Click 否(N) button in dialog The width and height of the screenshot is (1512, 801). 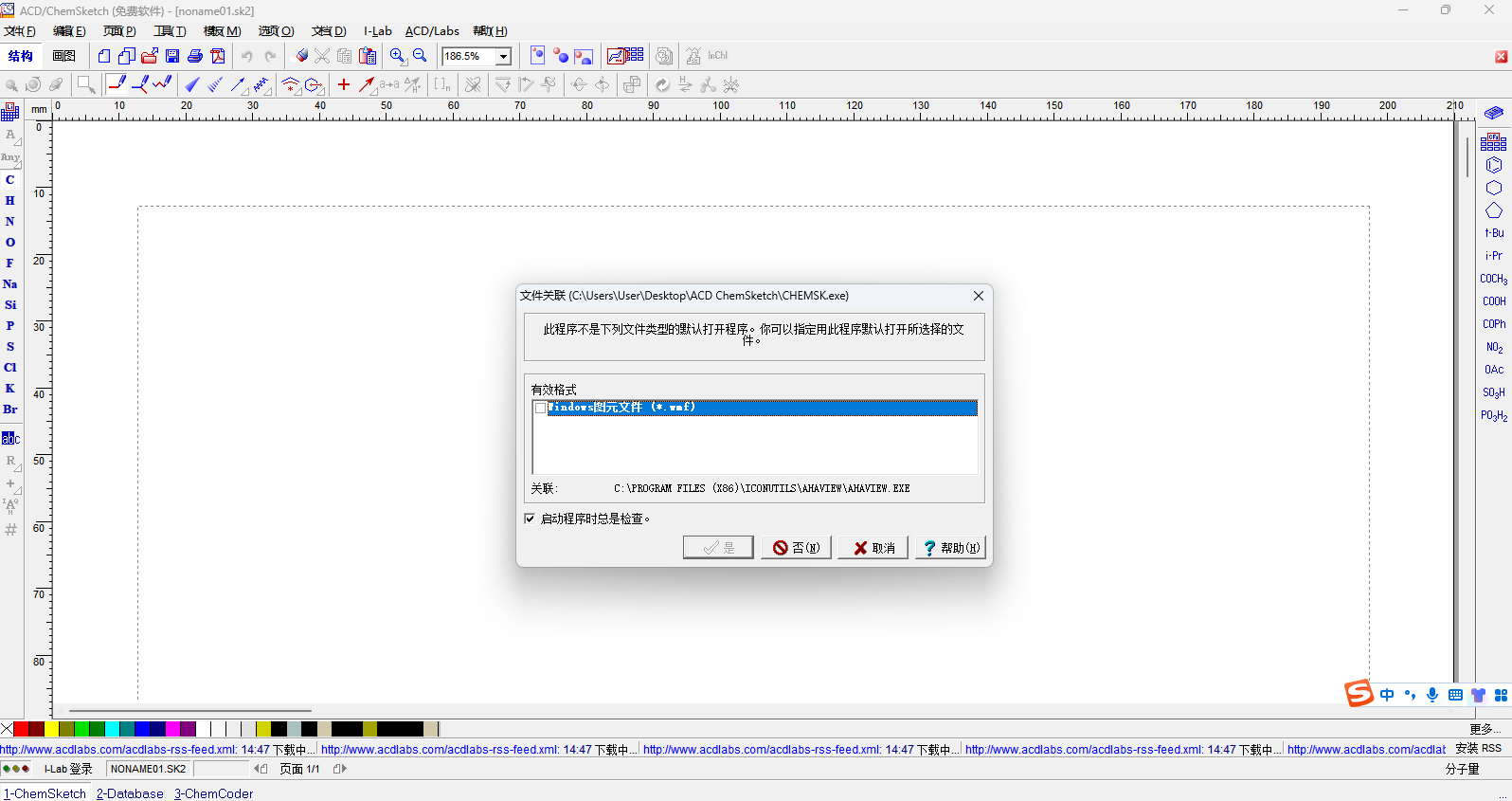pos(796,548)
